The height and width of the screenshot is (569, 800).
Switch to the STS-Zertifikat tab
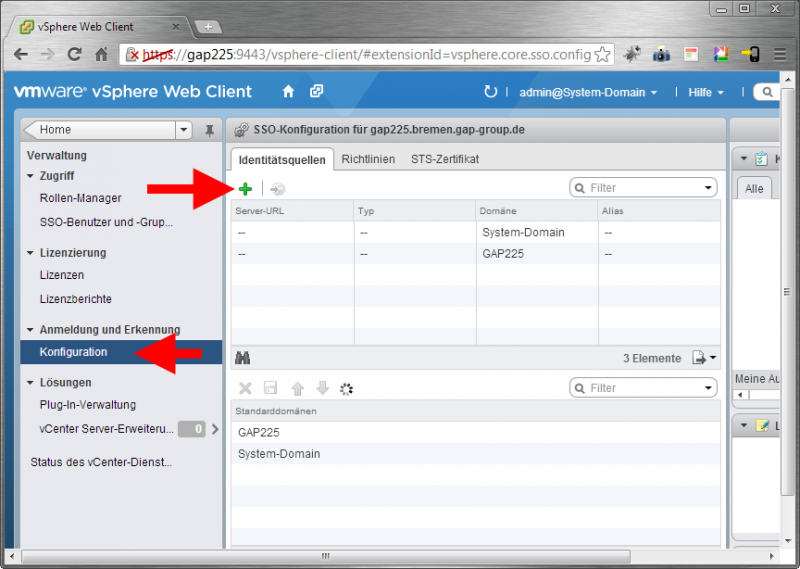pos(445,159)
